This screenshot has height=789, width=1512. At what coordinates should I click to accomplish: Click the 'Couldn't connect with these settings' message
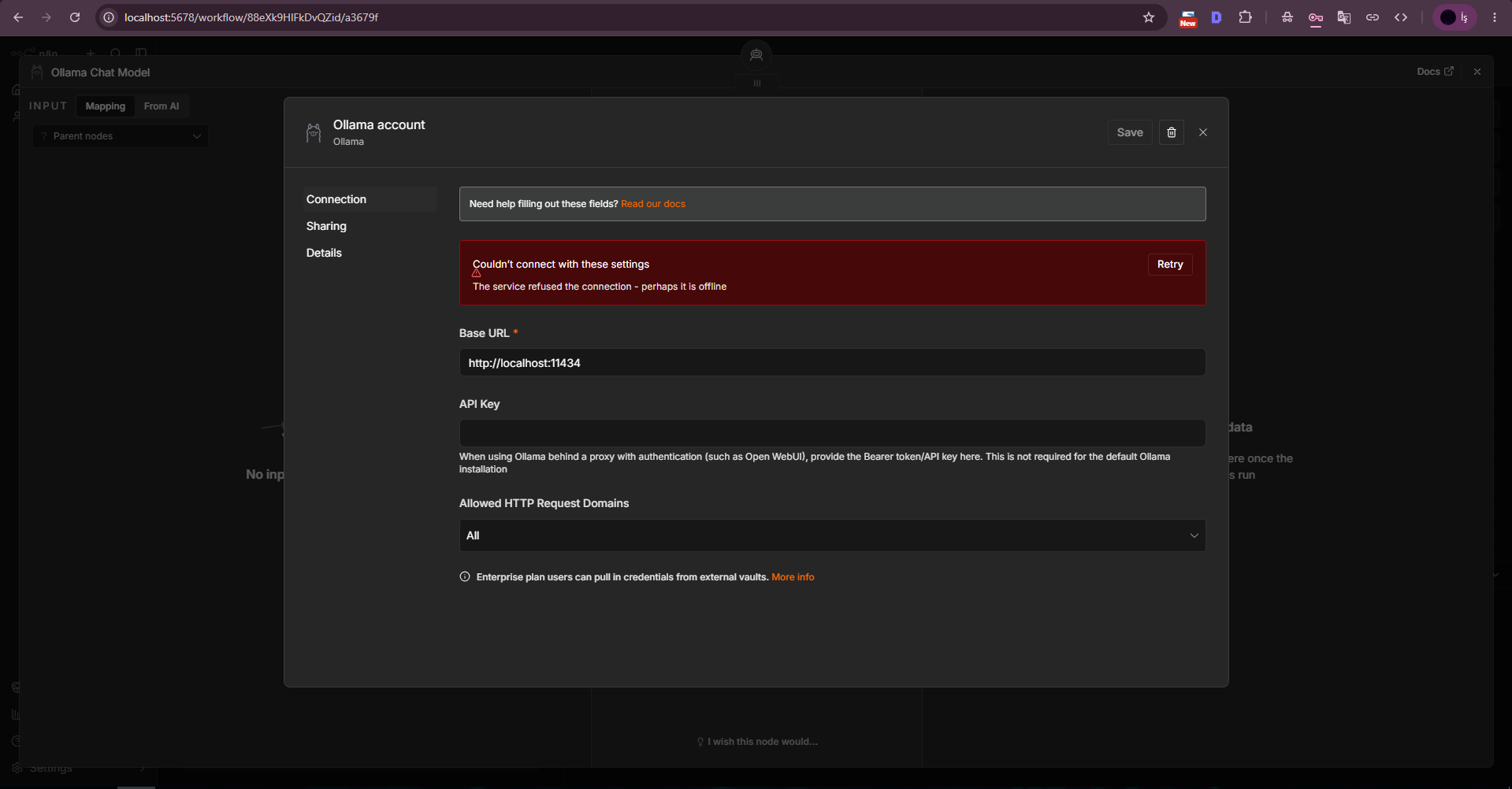point(561,265)
